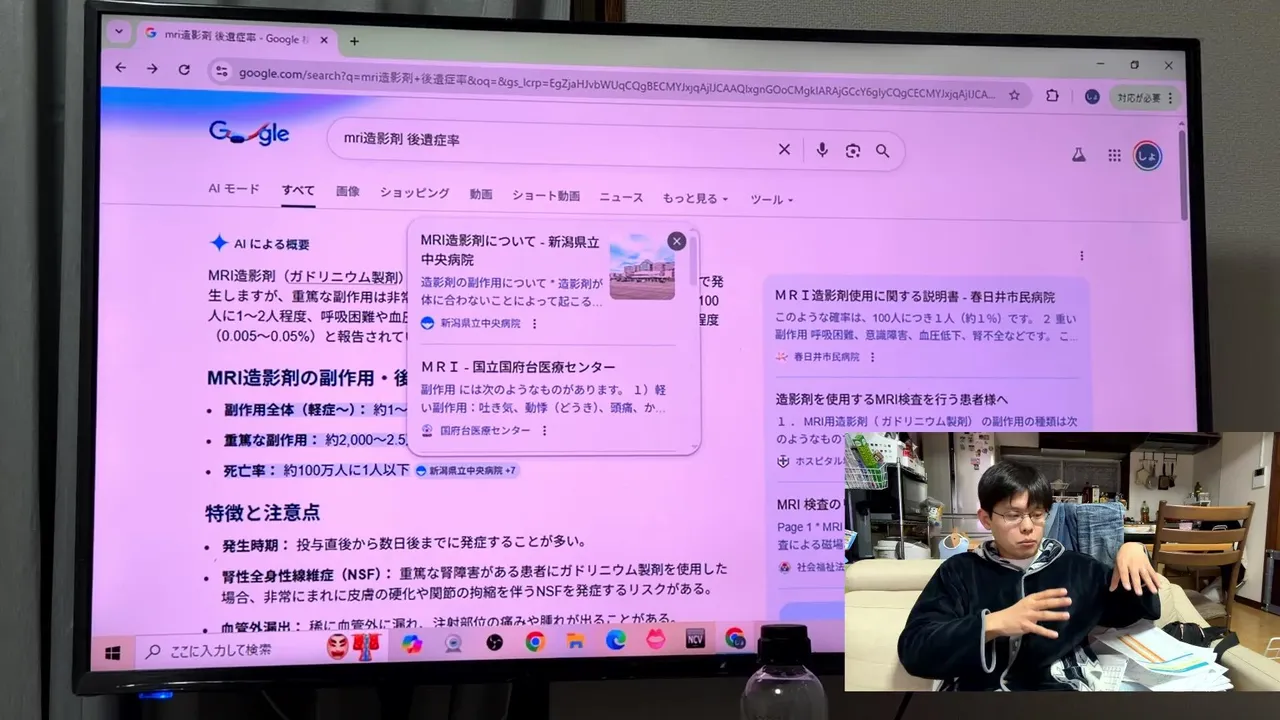Open OBS Studio from the taskbar
The image size is (1280, 720).
click(494, 643)
